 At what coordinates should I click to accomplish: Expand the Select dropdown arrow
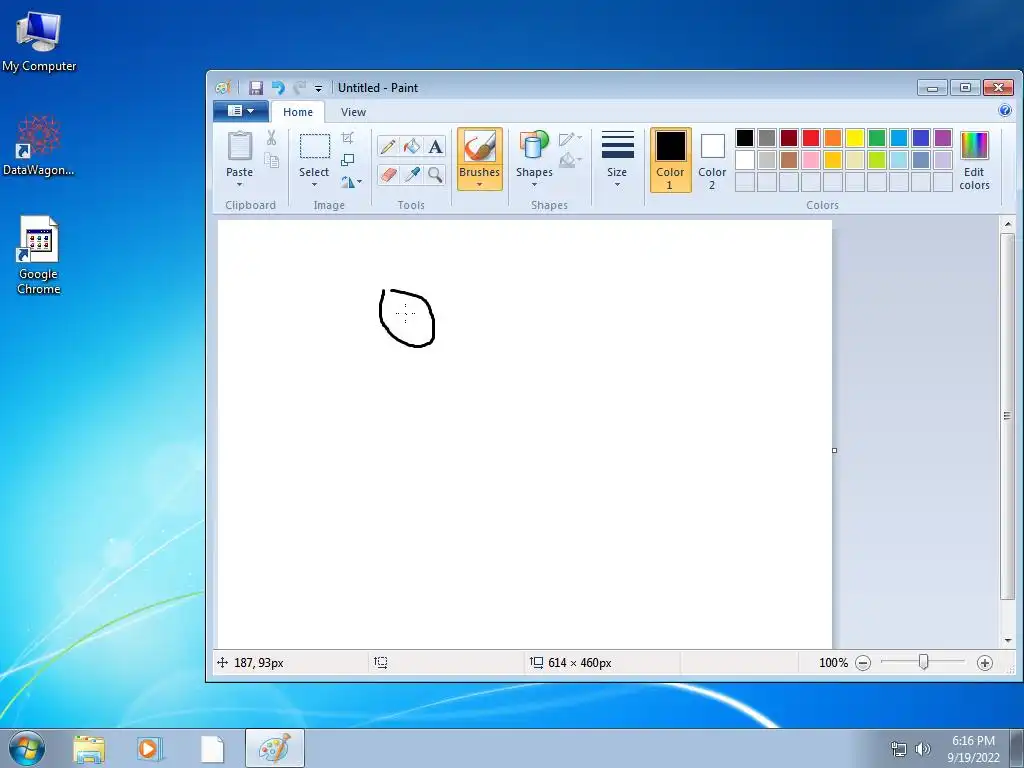[314, 185]
